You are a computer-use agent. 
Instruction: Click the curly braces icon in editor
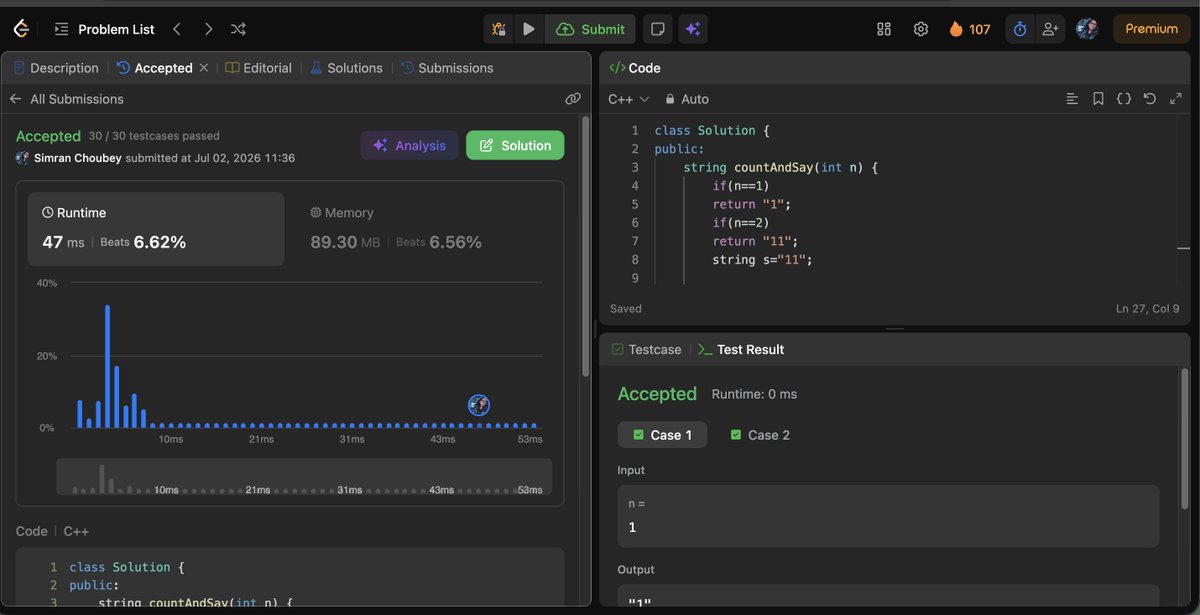(x=1124, y=99)
